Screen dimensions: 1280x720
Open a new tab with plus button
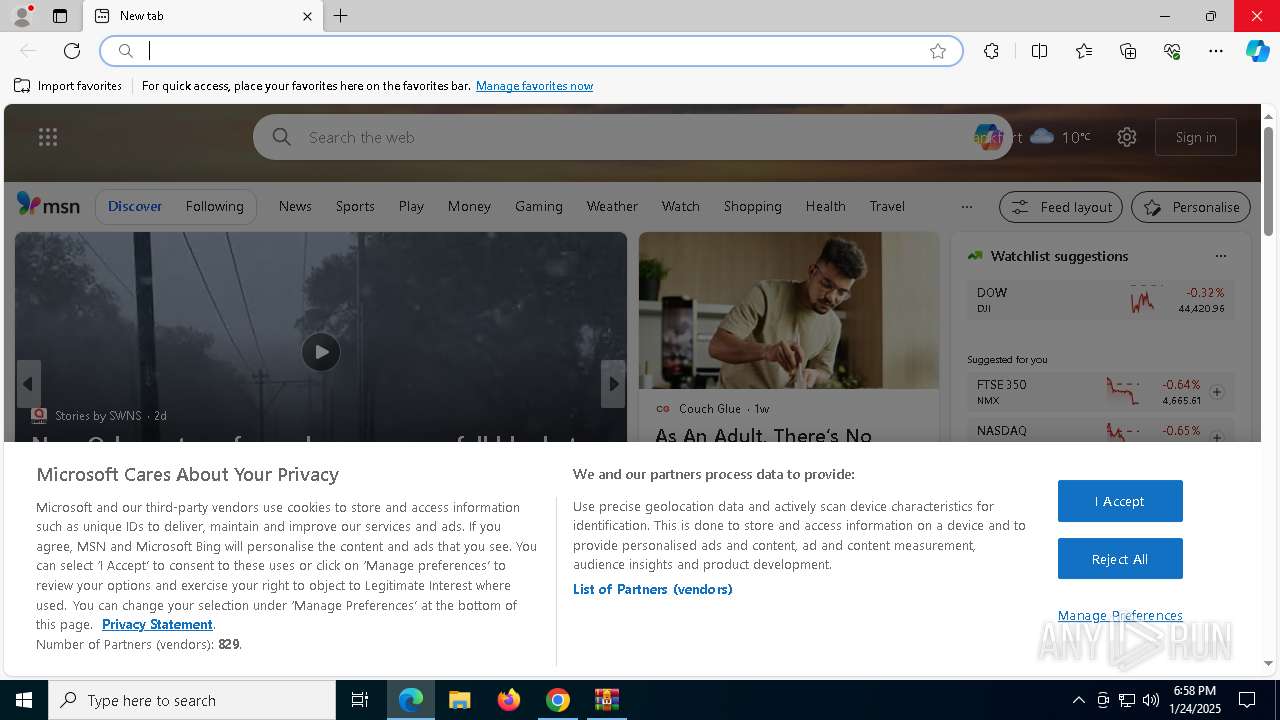(341, 16)
